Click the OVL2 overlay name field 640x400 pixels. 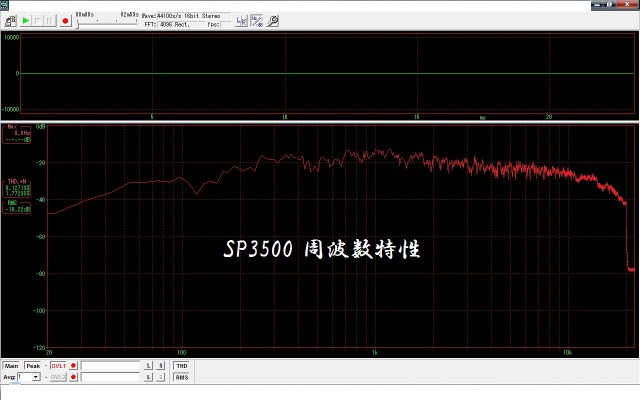coord(111,377)
